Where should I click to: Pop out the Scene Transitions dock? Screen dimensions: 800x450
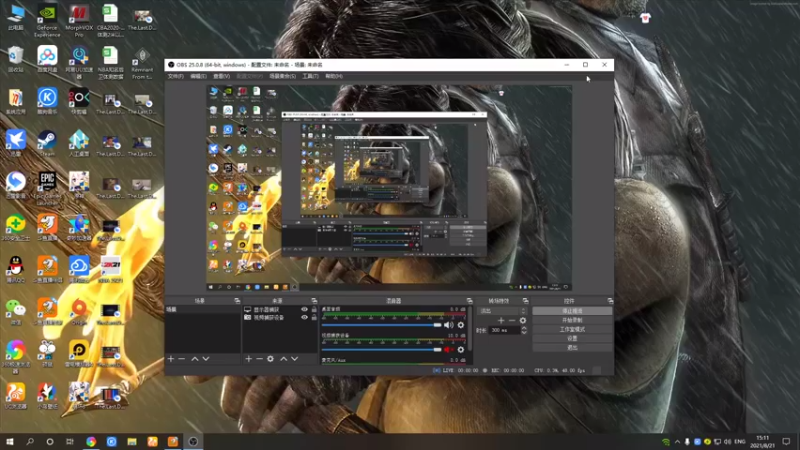point(526,301)
